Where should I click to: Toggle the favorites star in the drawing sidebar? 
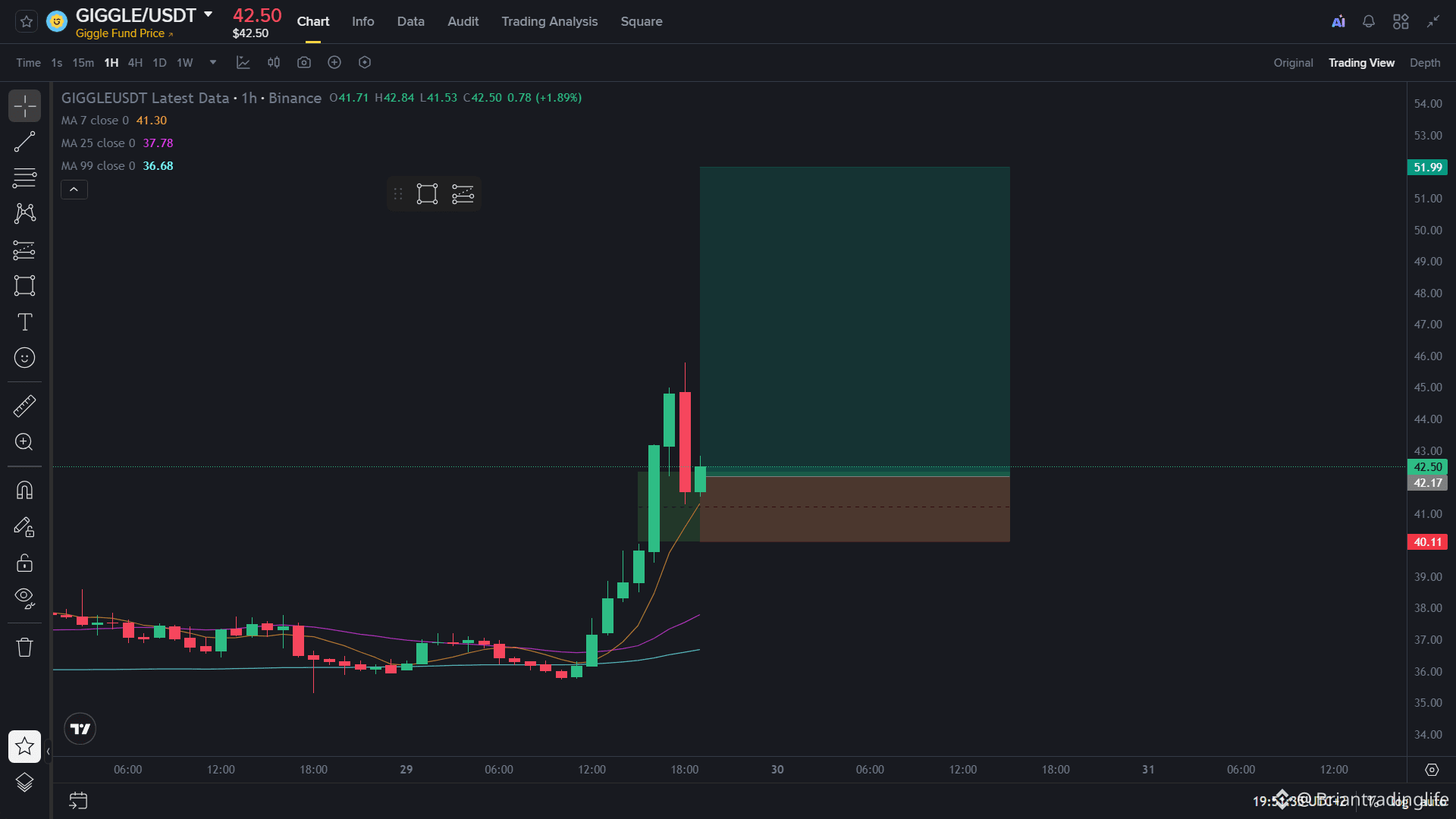(24, 747)
